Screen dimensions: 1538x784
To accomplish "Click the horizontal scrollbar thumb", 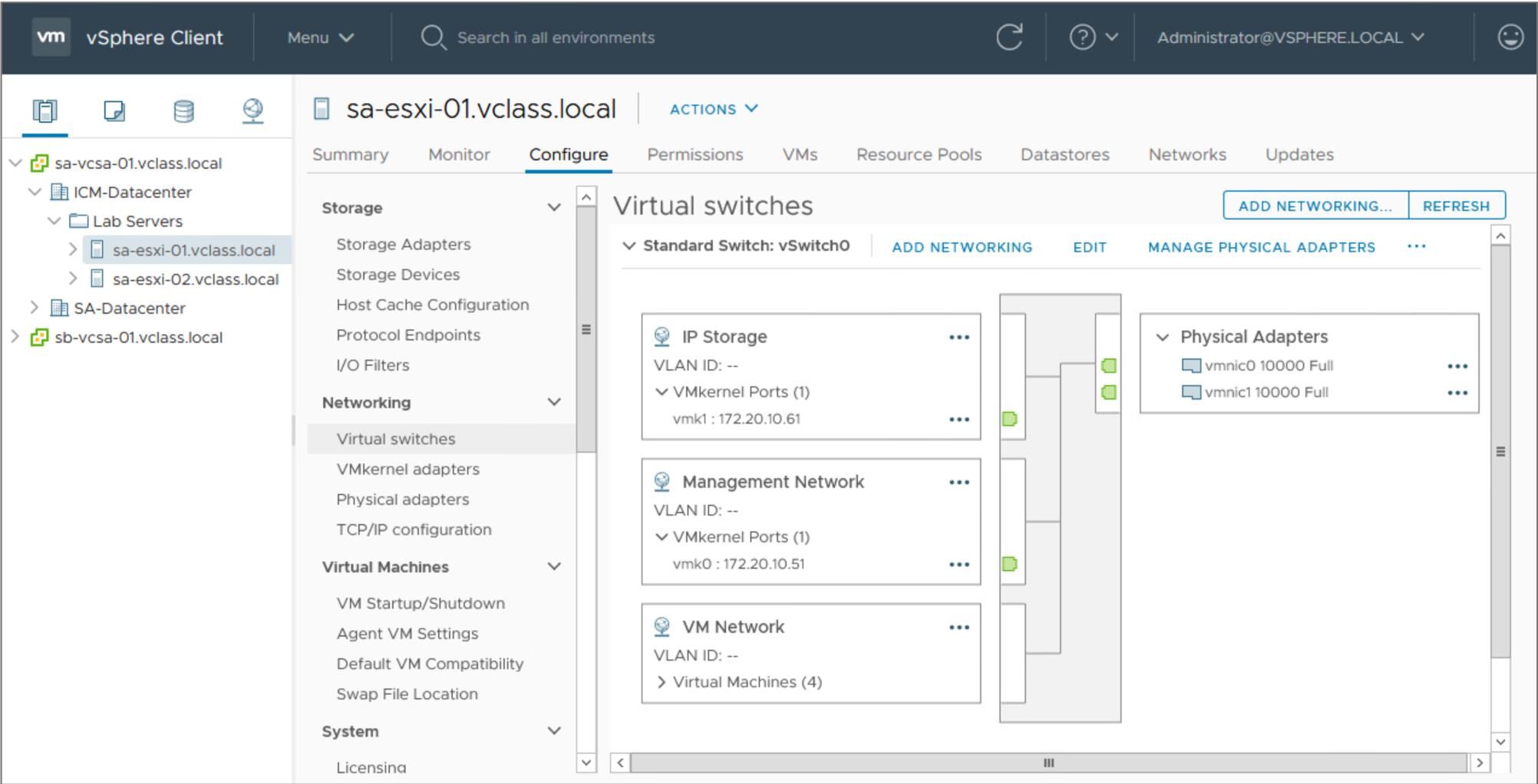I will [1048, 763].
